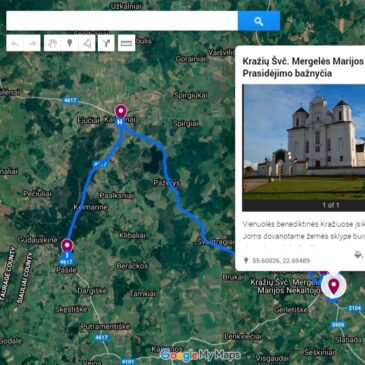Screen dimensions: 365x365
Task: Click the map pin at Karklėnai
Action: click(121, 111)
